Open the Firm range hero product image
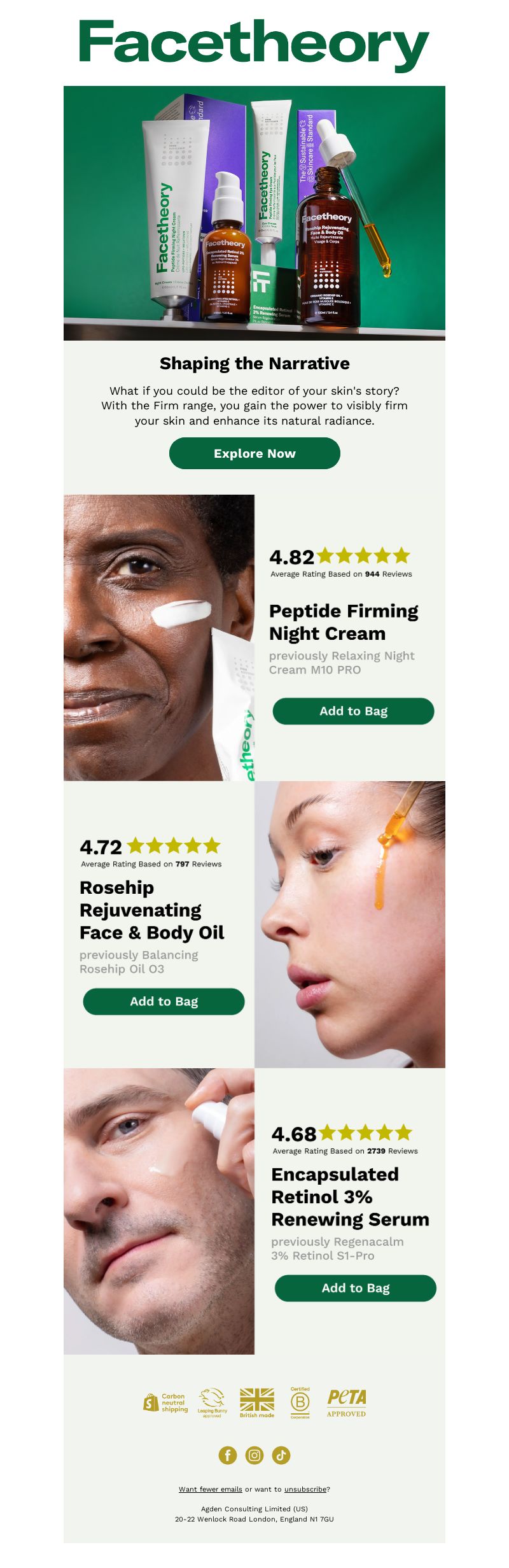Viewport: 509px width, 1568px height. pos(254,213)
